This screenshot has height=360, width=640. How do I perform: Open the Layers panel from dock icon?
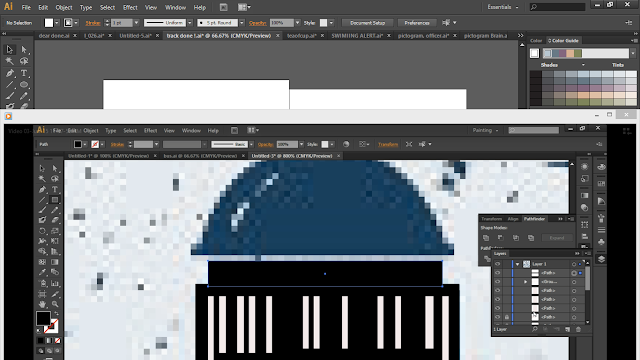pyautogui.click(x=601, y=259)
